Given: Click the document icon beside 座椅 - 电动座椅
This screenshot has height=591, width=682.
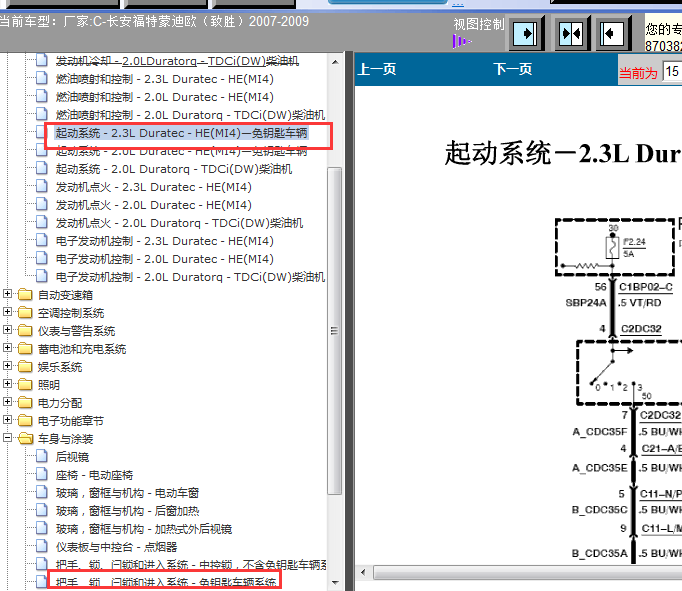Looking at the screenshot, I should tap(42, 475).
